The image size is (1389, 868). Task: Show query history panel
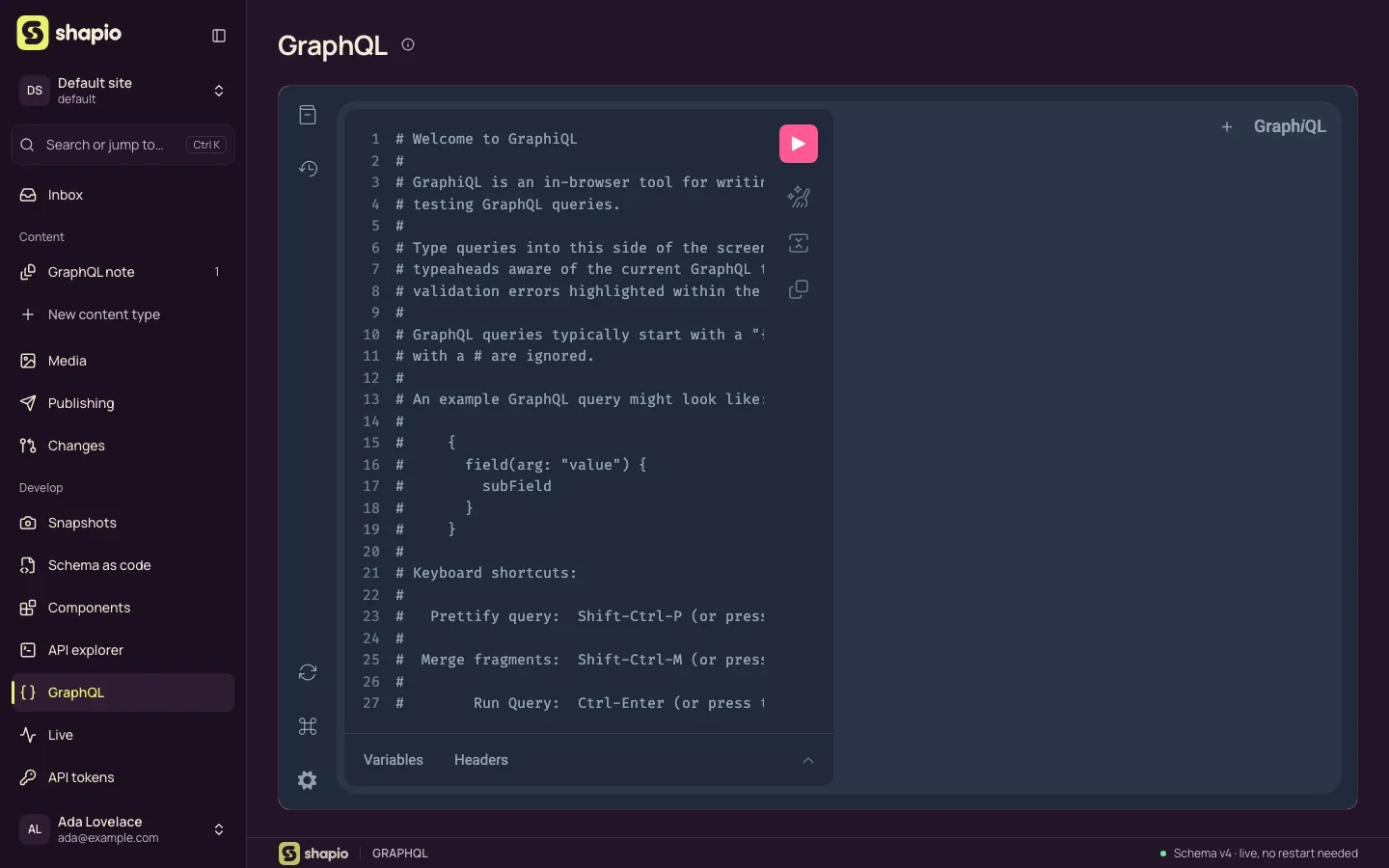[x=308, y=169]
